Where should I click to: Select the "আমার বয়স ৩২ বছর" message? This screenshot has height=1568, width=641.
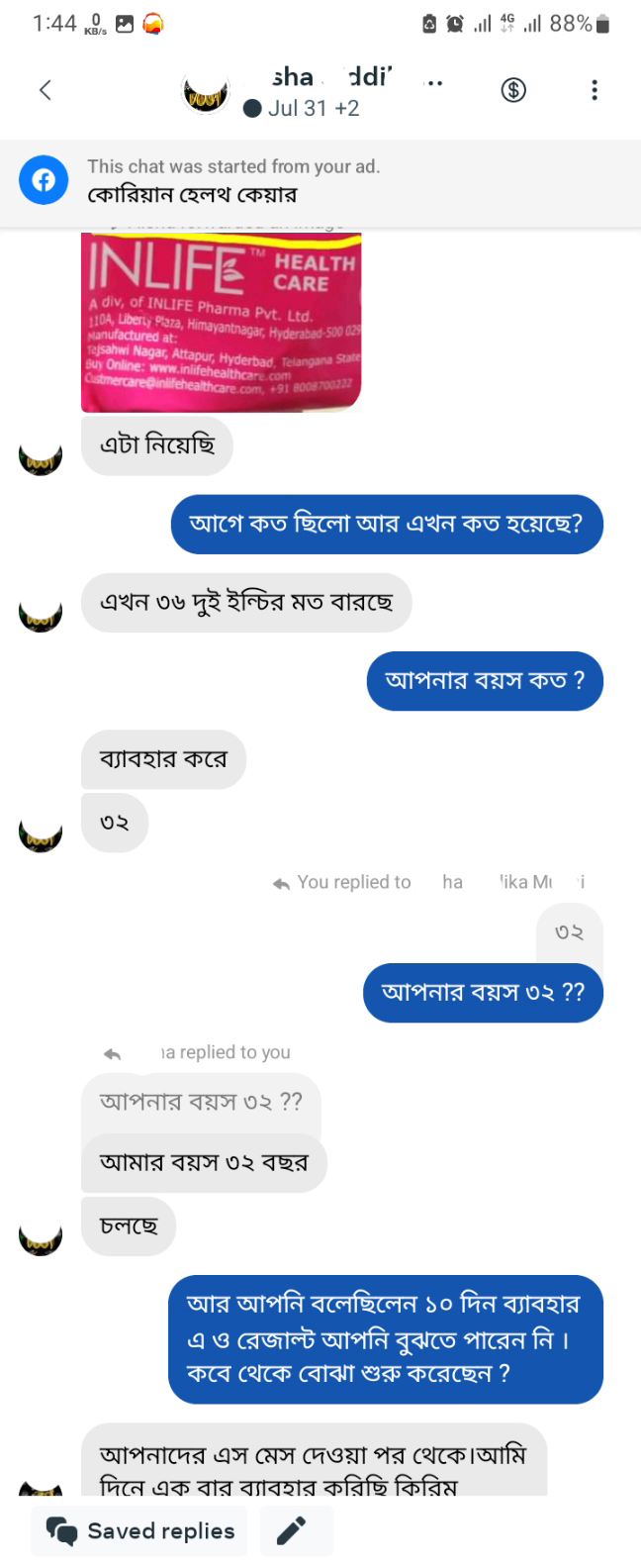click(x=204, y=1162)
